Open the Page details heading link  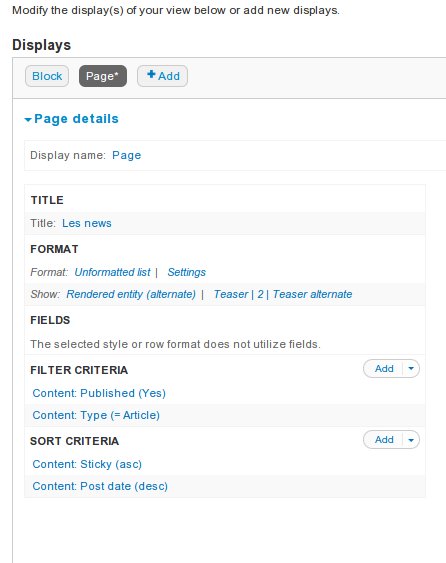point(76,119)
